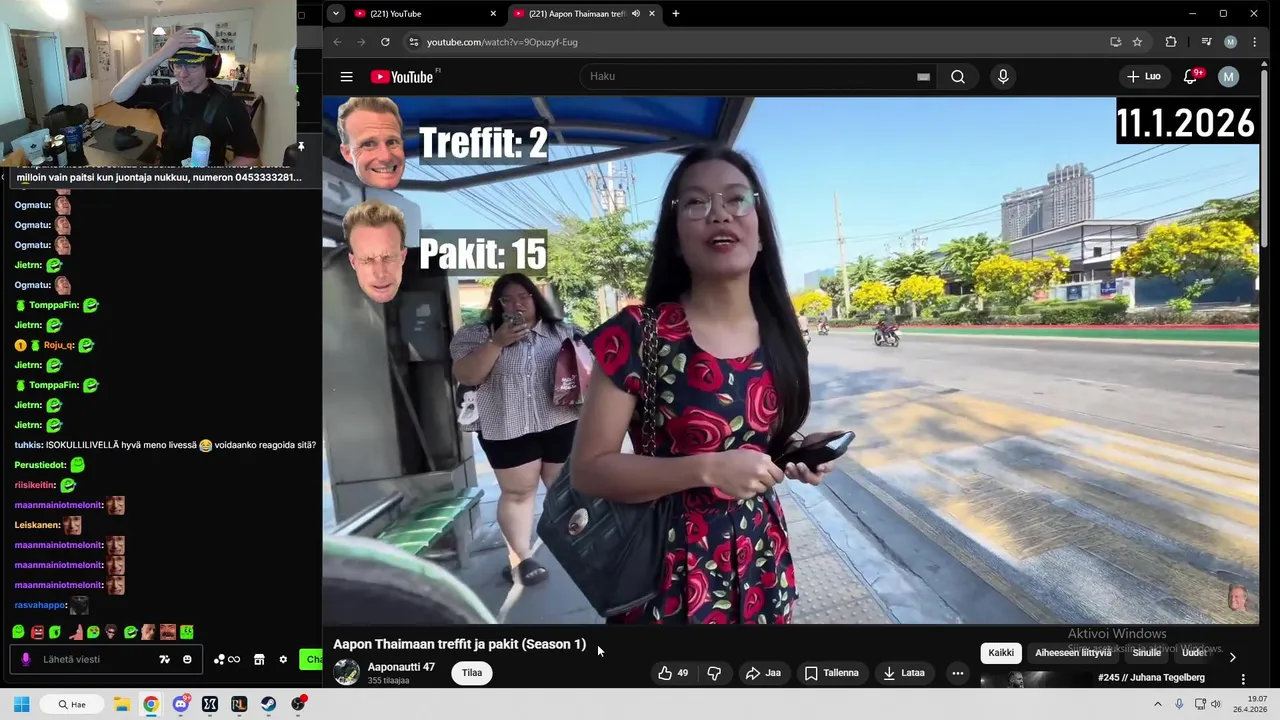This screenshot has width=1280, height=720.
Task: Close the '(221) YouTube' tab
Action: pyautogui.click(x=493, y=14)
